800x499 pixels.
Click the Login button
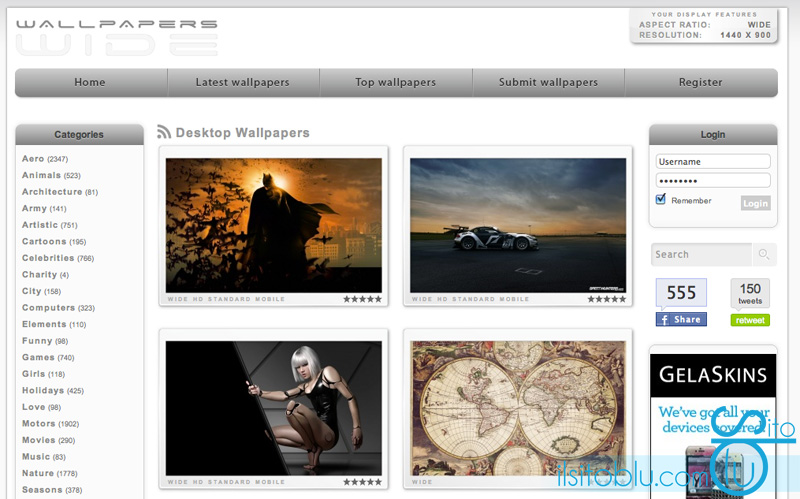(755, 203)
